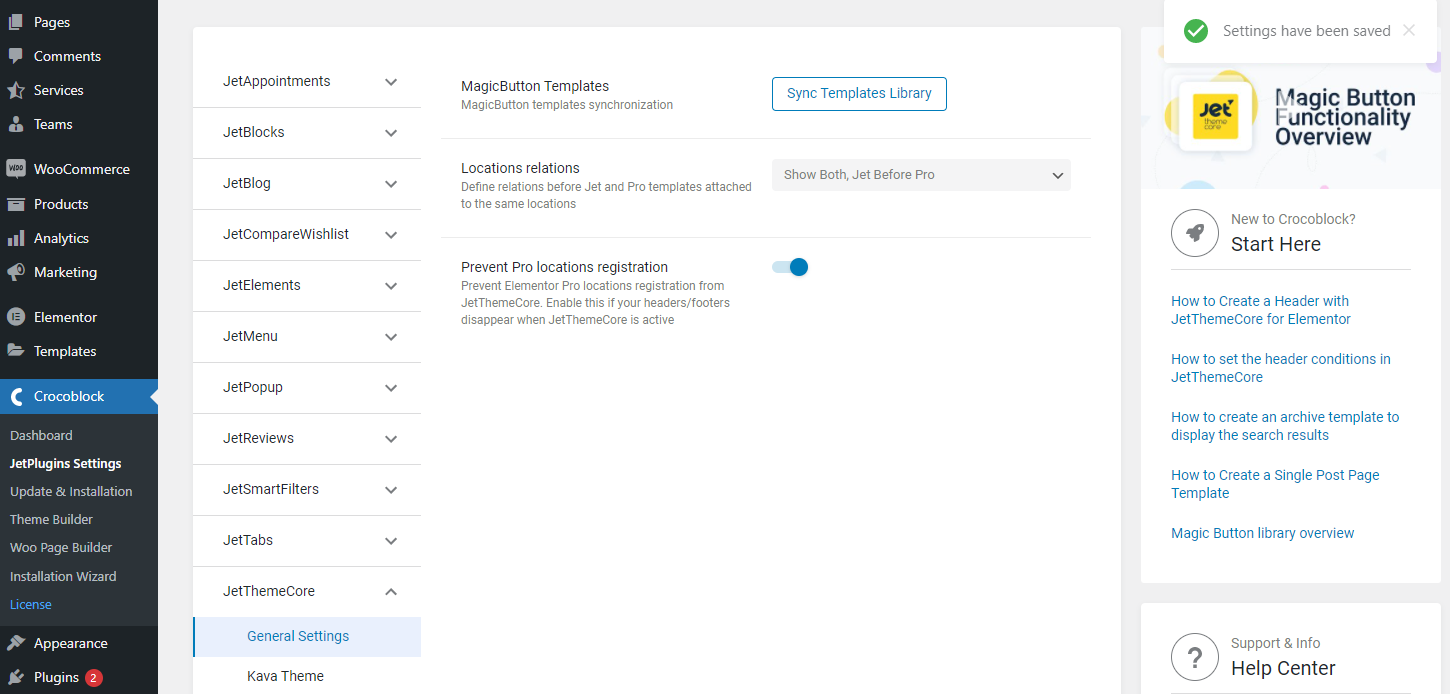Click the Analytics bar chart icon
This screenshot has width=1450, height=694.
(16, 238)
